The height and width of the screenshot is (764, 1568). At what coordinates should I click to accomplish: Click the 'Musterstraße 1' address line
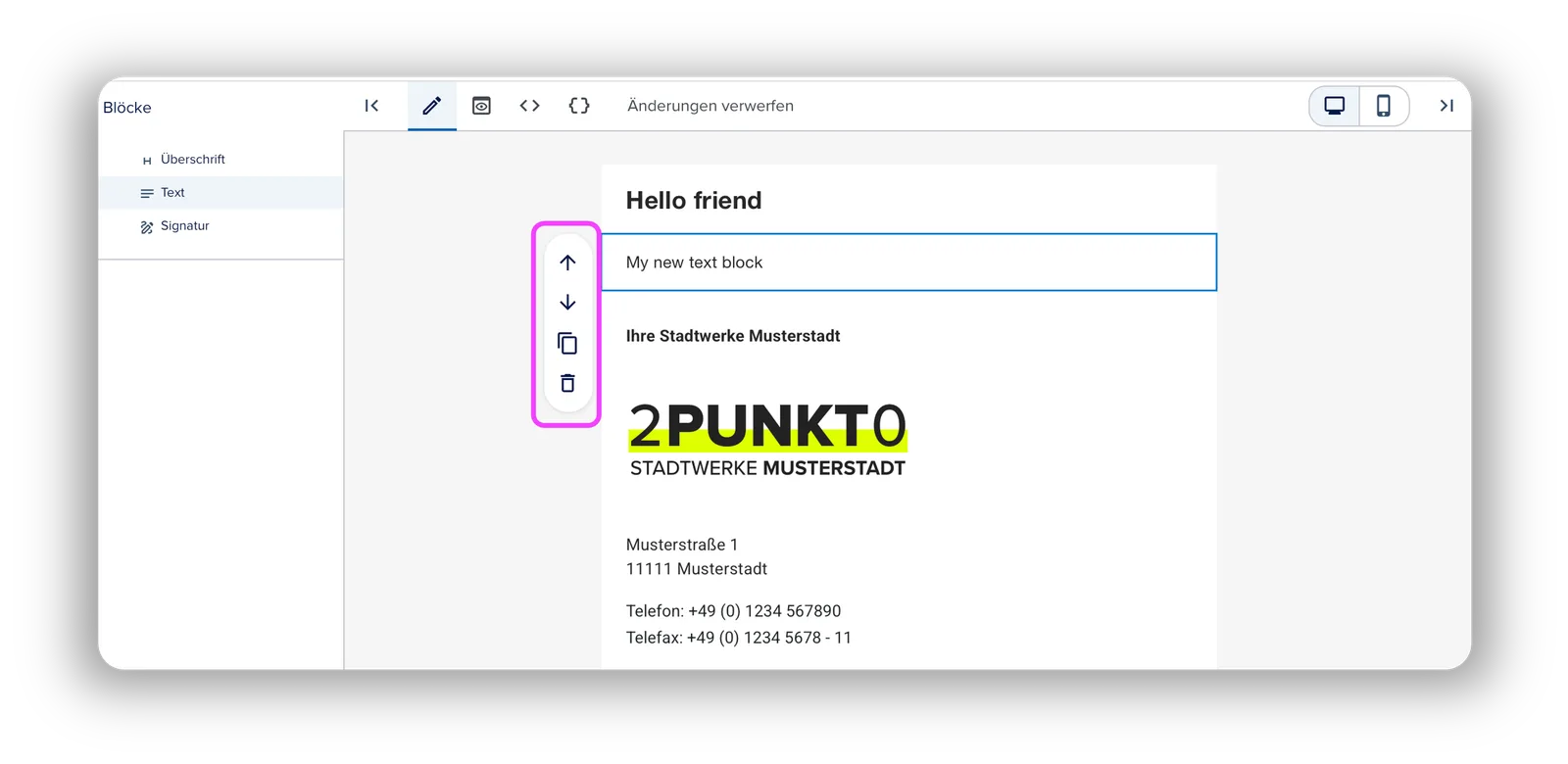tap(682, 545)
